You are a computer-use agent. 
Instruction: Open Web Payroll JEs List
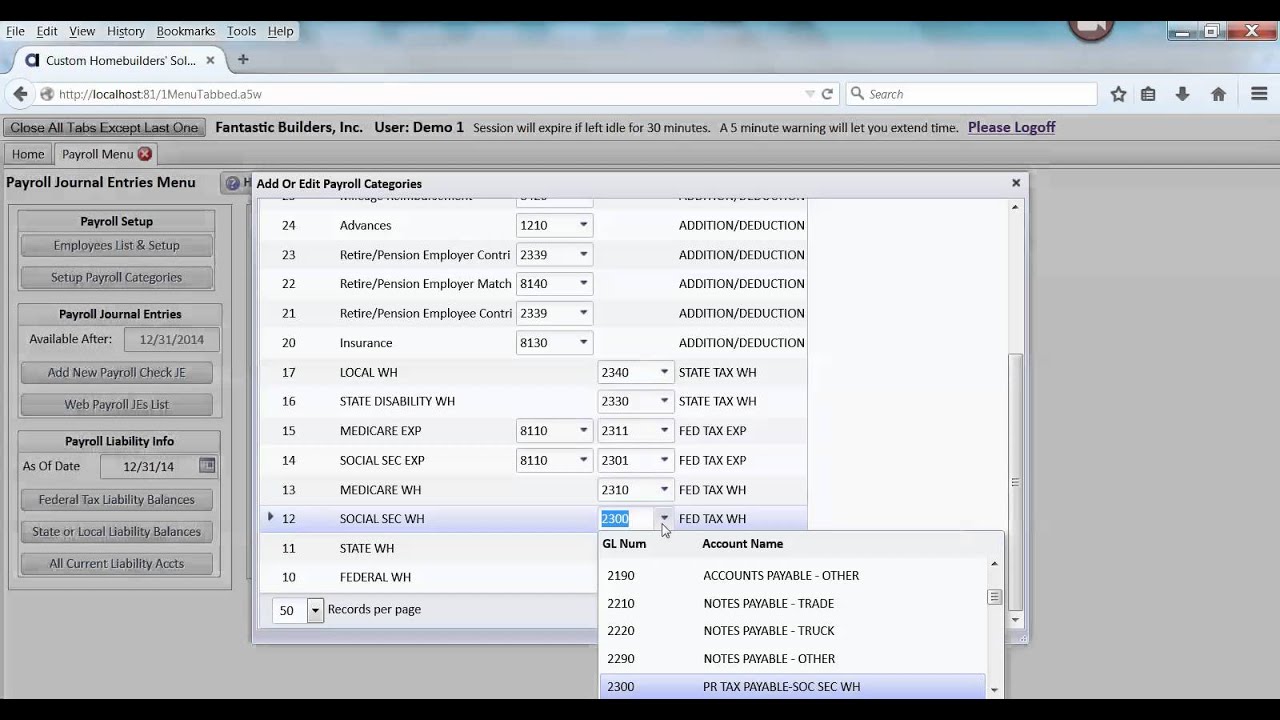coord(117,404)
